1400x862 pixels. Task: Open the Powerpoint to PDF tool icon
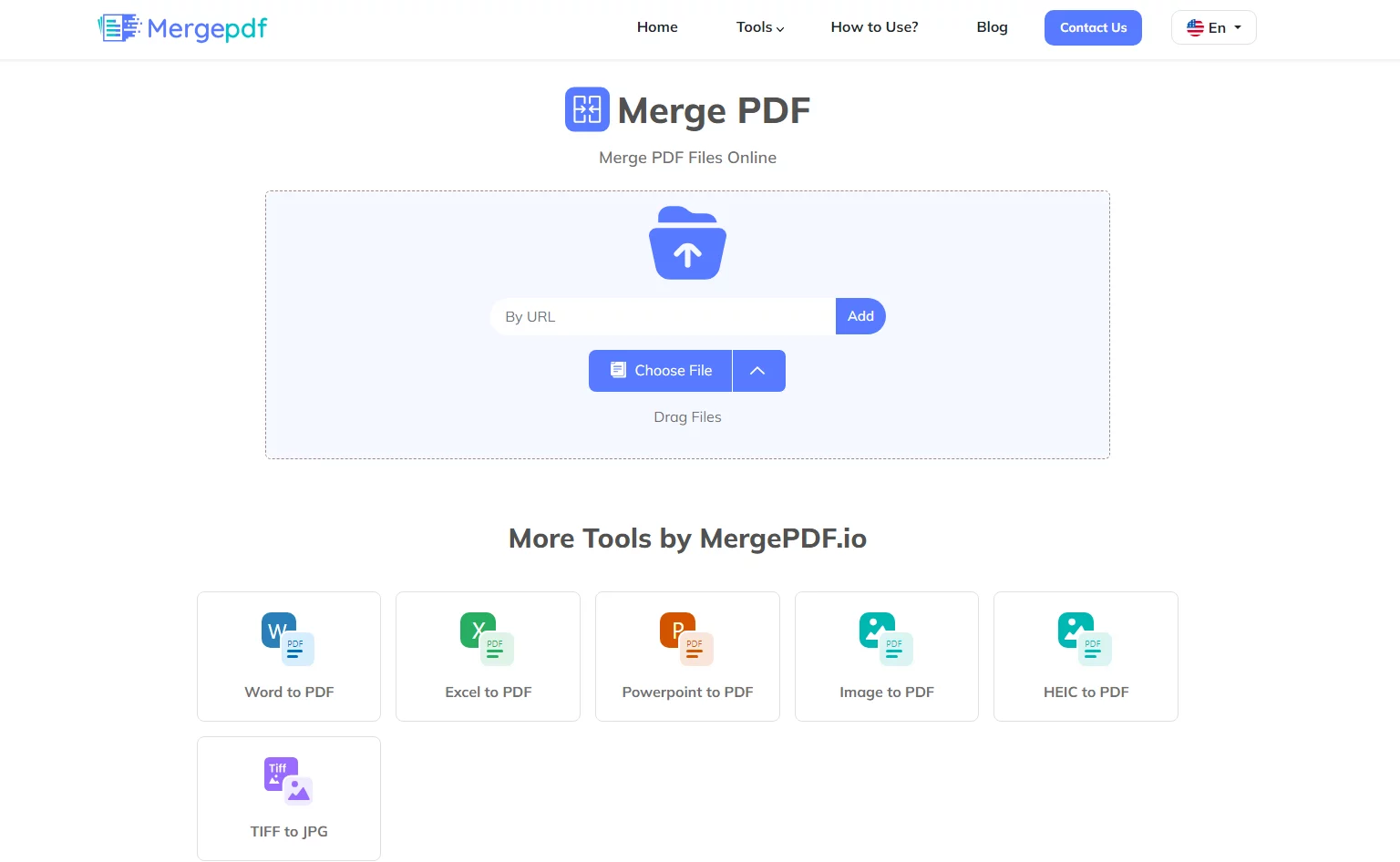pyautogui.click(x=686, y=640)
